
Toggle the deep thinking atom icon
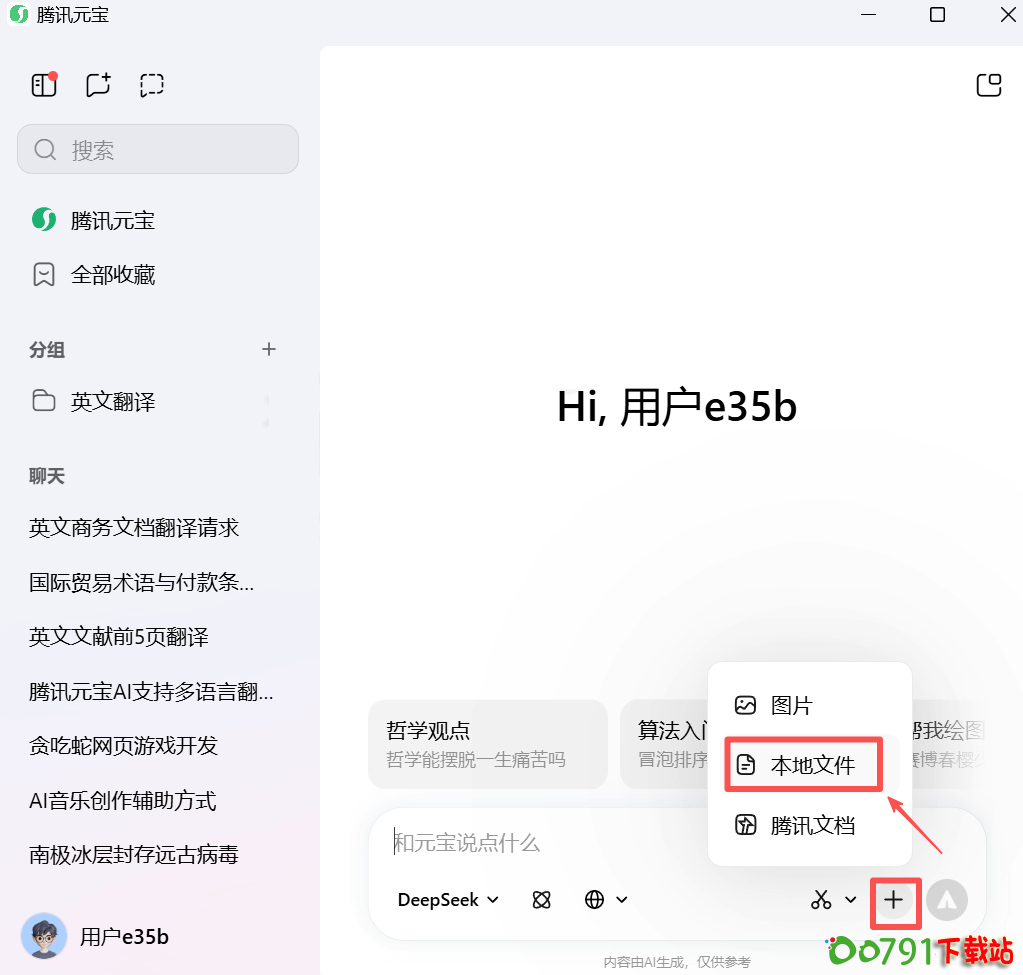(x=542, y=900)
